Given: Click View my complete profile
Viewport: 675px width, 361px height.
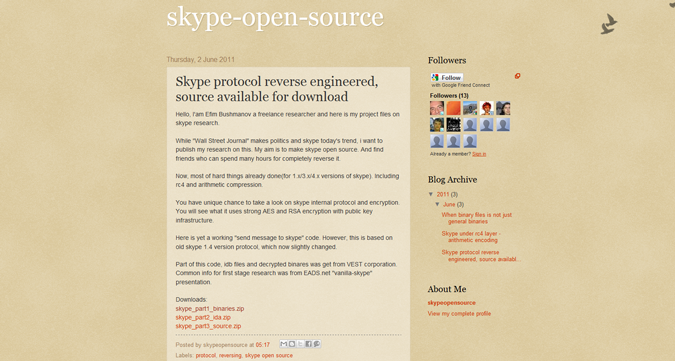Looking at the screenshot, I should click(459, 314).
